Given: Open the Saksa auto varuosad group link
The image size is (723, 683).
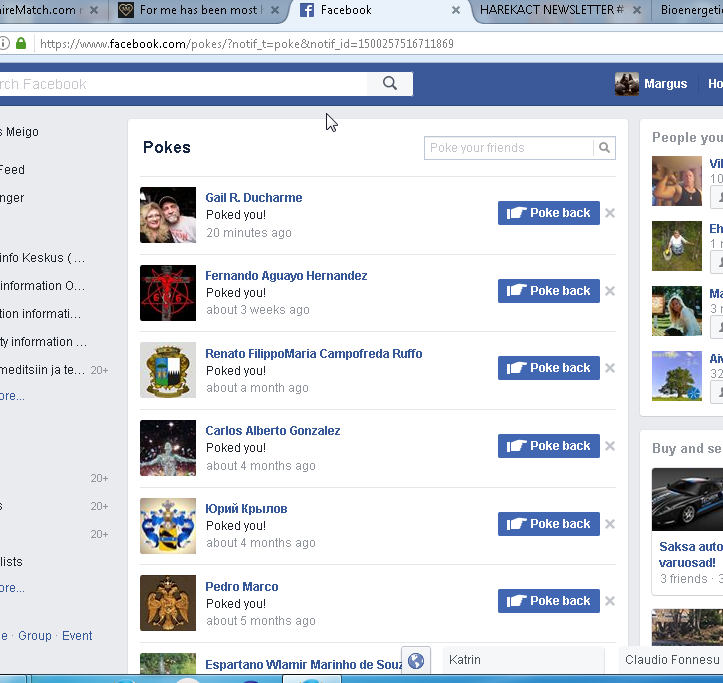Looking at the screenshot, I should click(691, 554).
